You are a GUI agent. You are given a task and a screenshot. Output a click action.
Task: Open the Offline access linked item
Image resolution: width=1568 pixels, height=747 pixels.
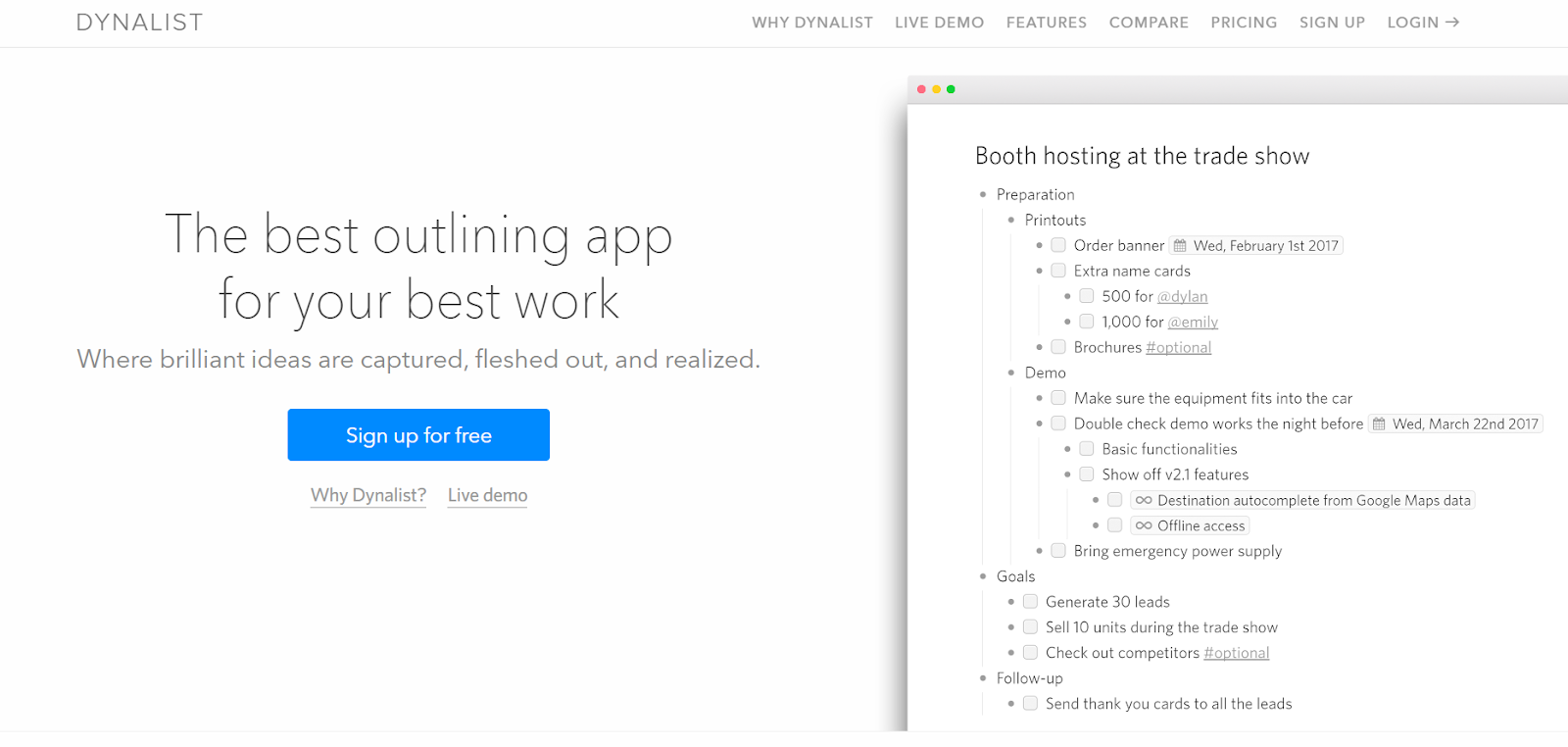(x=1190, y=526)
